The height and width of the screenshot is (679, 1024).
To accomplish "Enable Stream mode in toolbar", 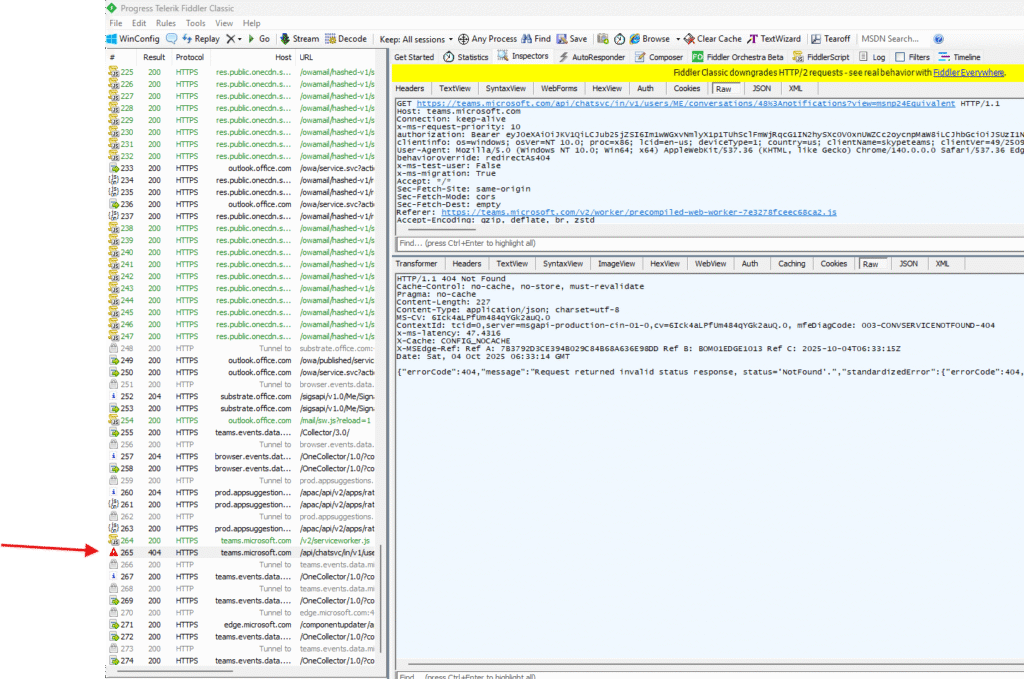I will click(299, 39).
